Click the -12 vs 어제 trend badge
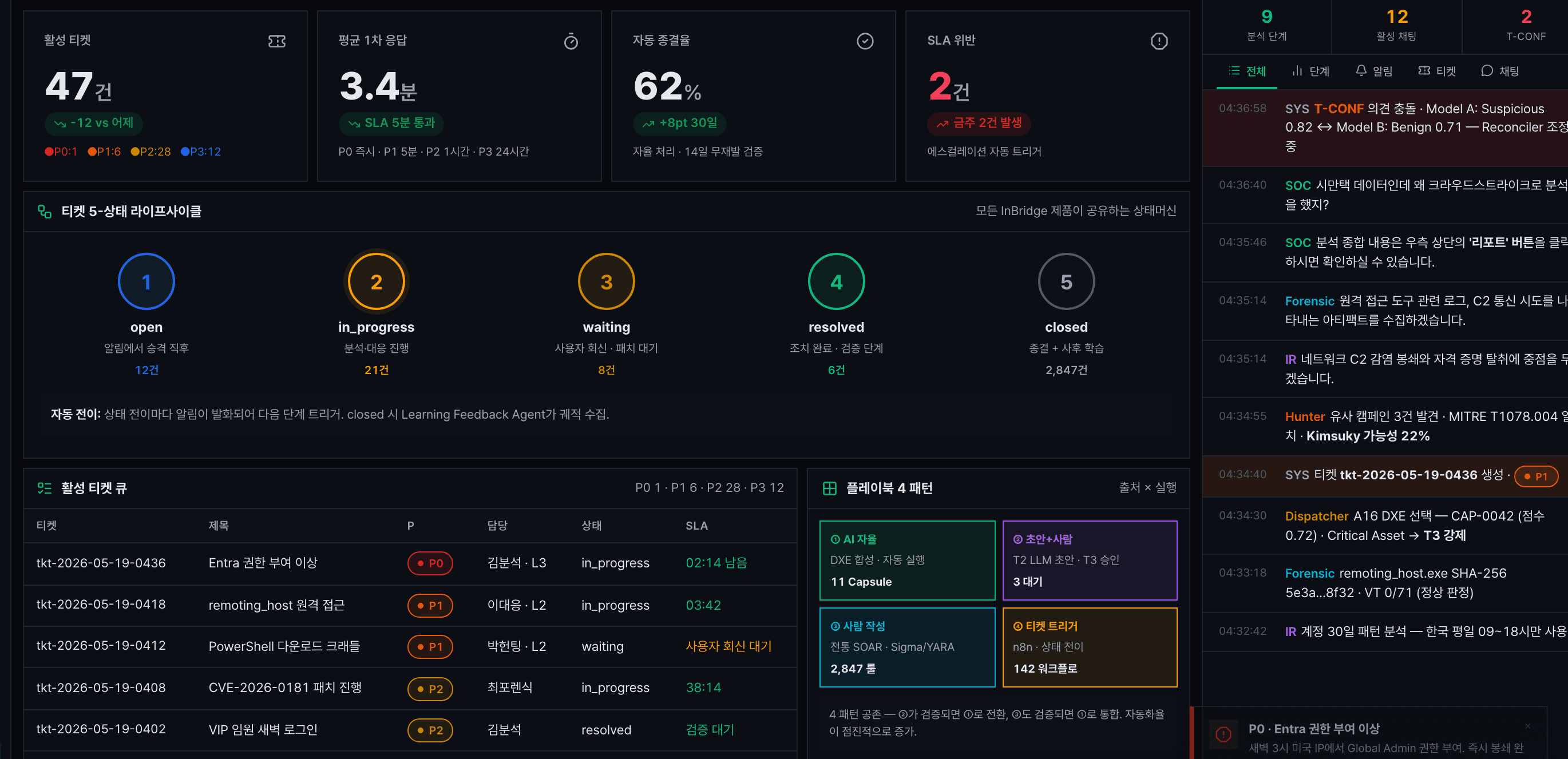 point(94,123)
